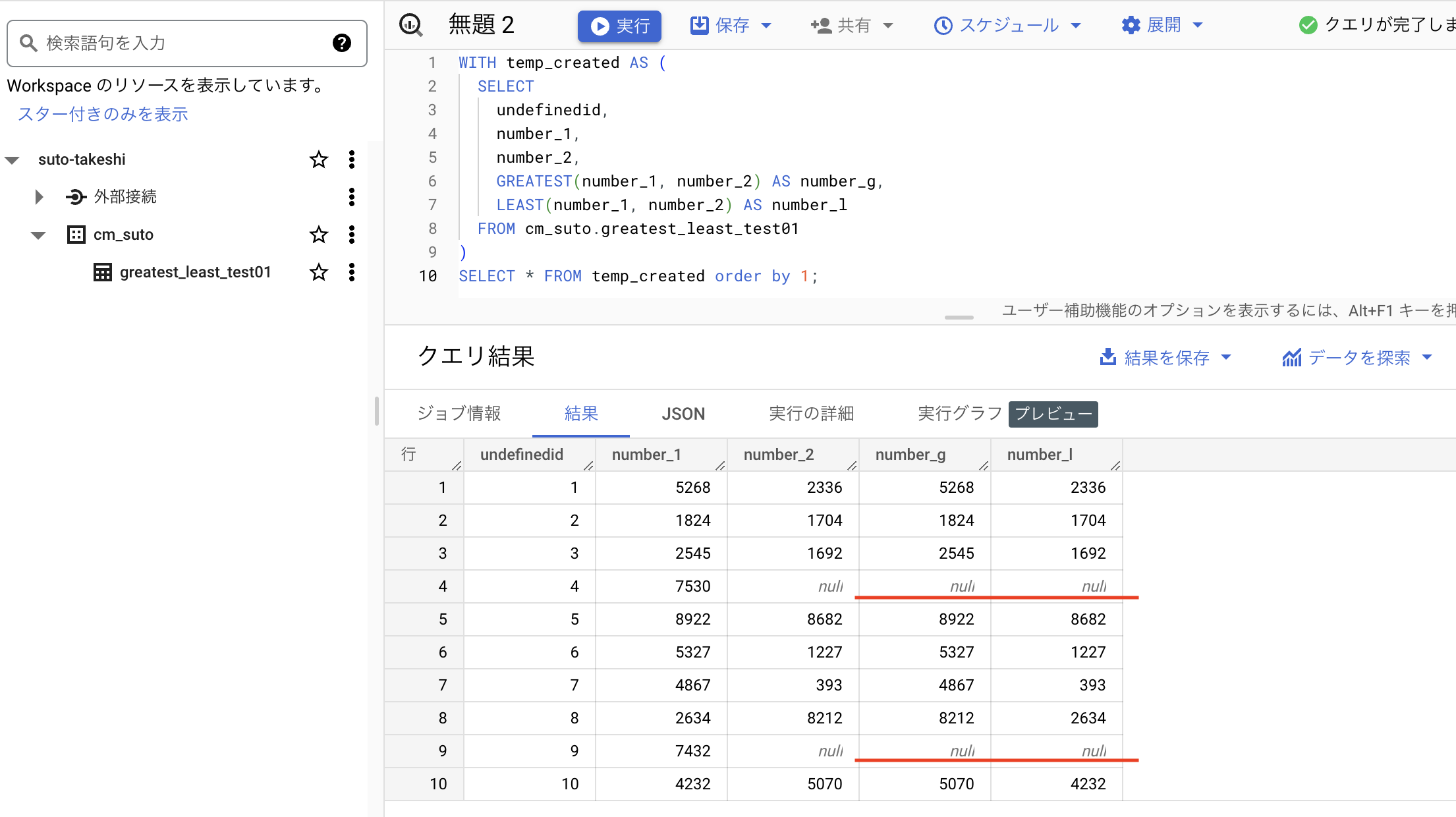This screenshot has height=817, width=1456.
Task: Select greatest_least_test01 table in tree
Action: pyautogui.click(x=195, y=272)
